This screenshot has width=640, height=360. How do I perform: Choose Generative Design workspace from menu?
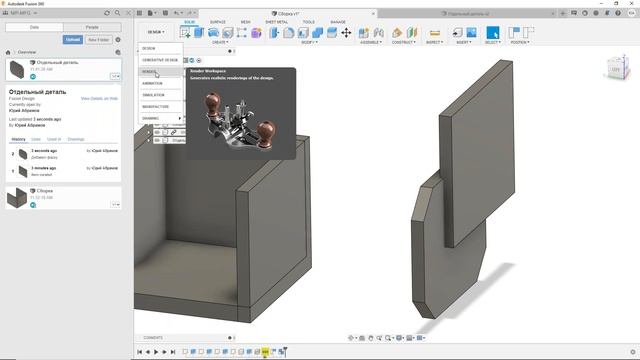point(161,60)
